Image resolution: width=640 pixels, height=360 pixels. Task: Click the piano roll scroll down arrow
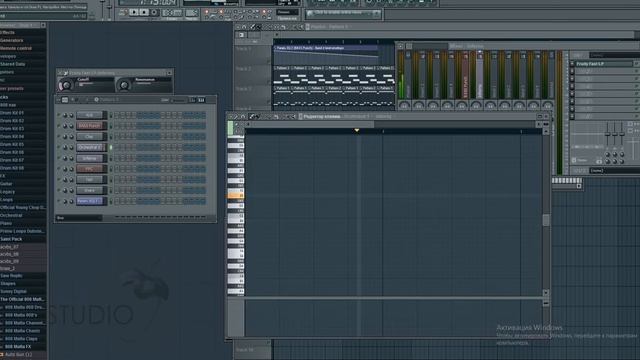click(546, 293)
